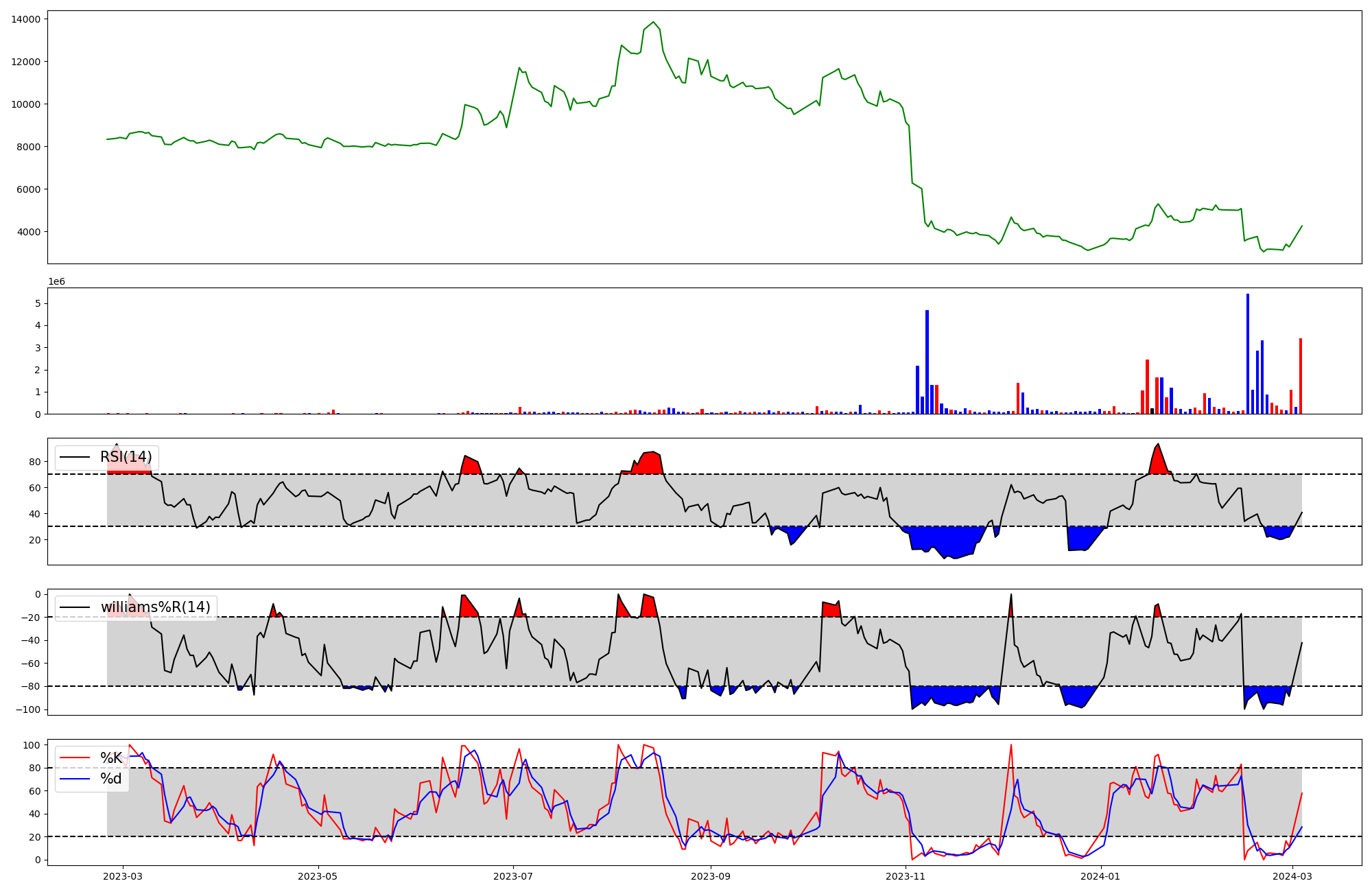The height and width of the screenshot is (892, 1372).
Task: Click the red %K legend line
Action: [75, 758]
